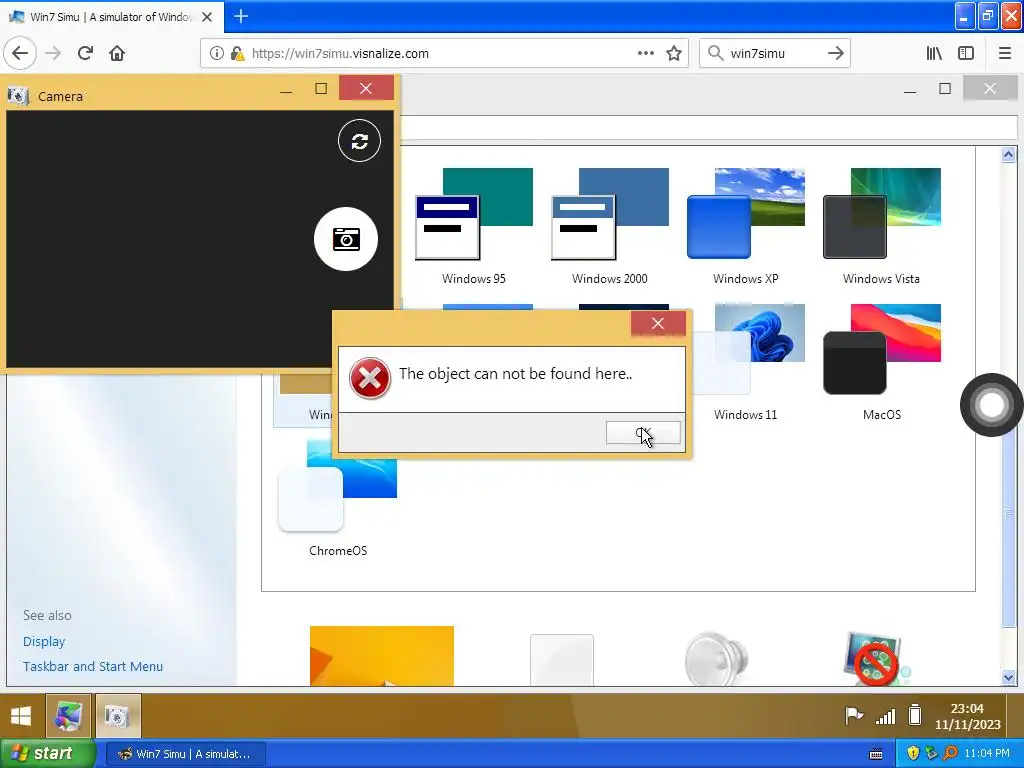The image size is (1024, 768).
Task: Choose the Windows Vista theme
Action: [882, 226]
